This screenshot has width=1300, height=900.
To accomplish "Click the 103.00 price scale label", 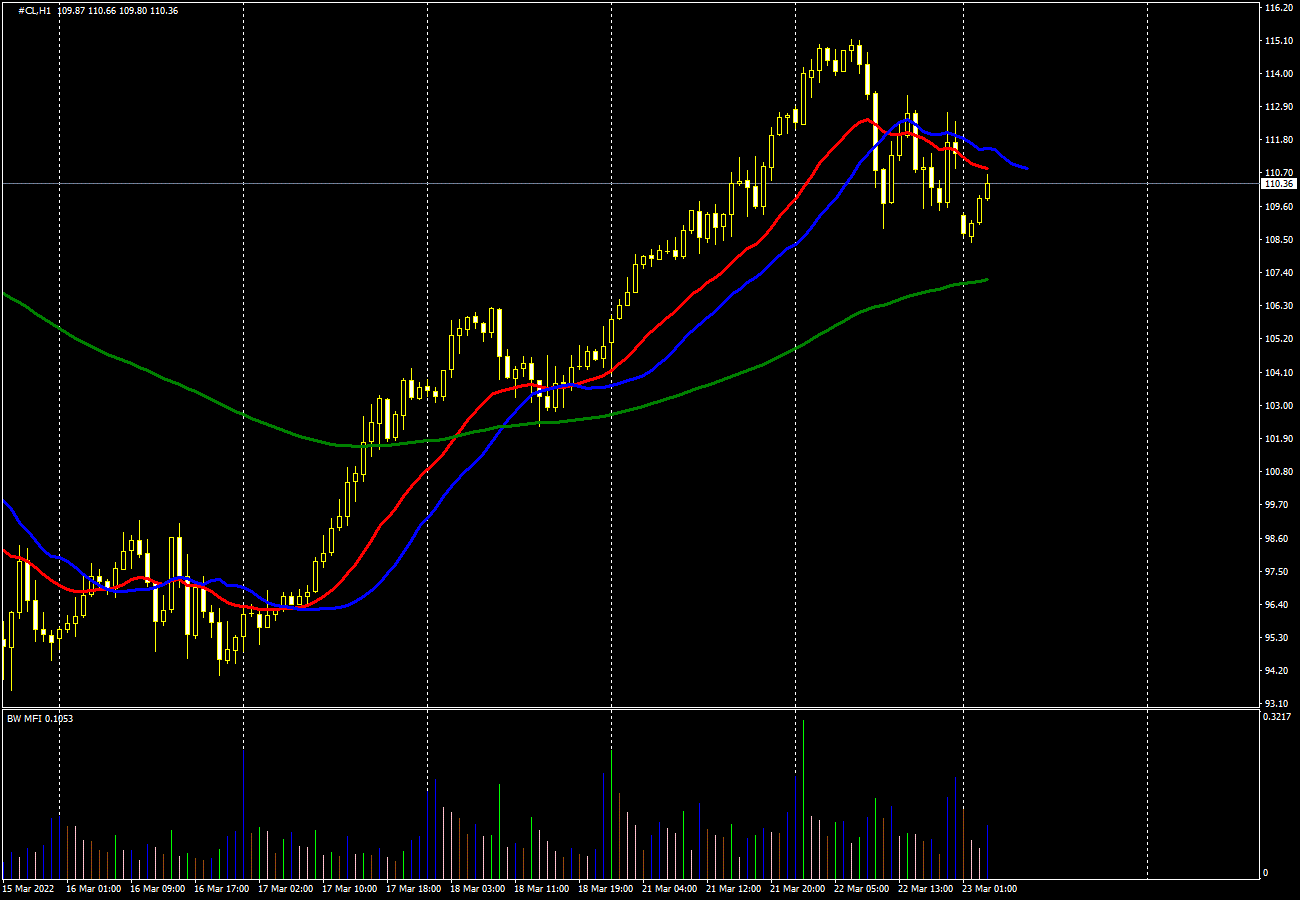I will [x=1279, y=406].
